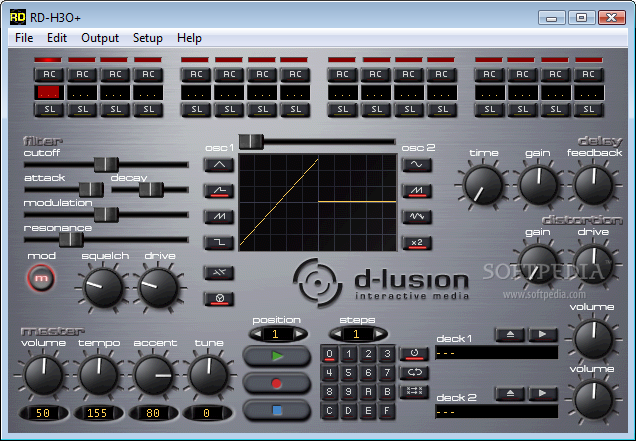Image resolution: width=636 pixels, height=441 pixels.
Task: Click the RC button above the red-lit pattern slot
Action: 49,75
